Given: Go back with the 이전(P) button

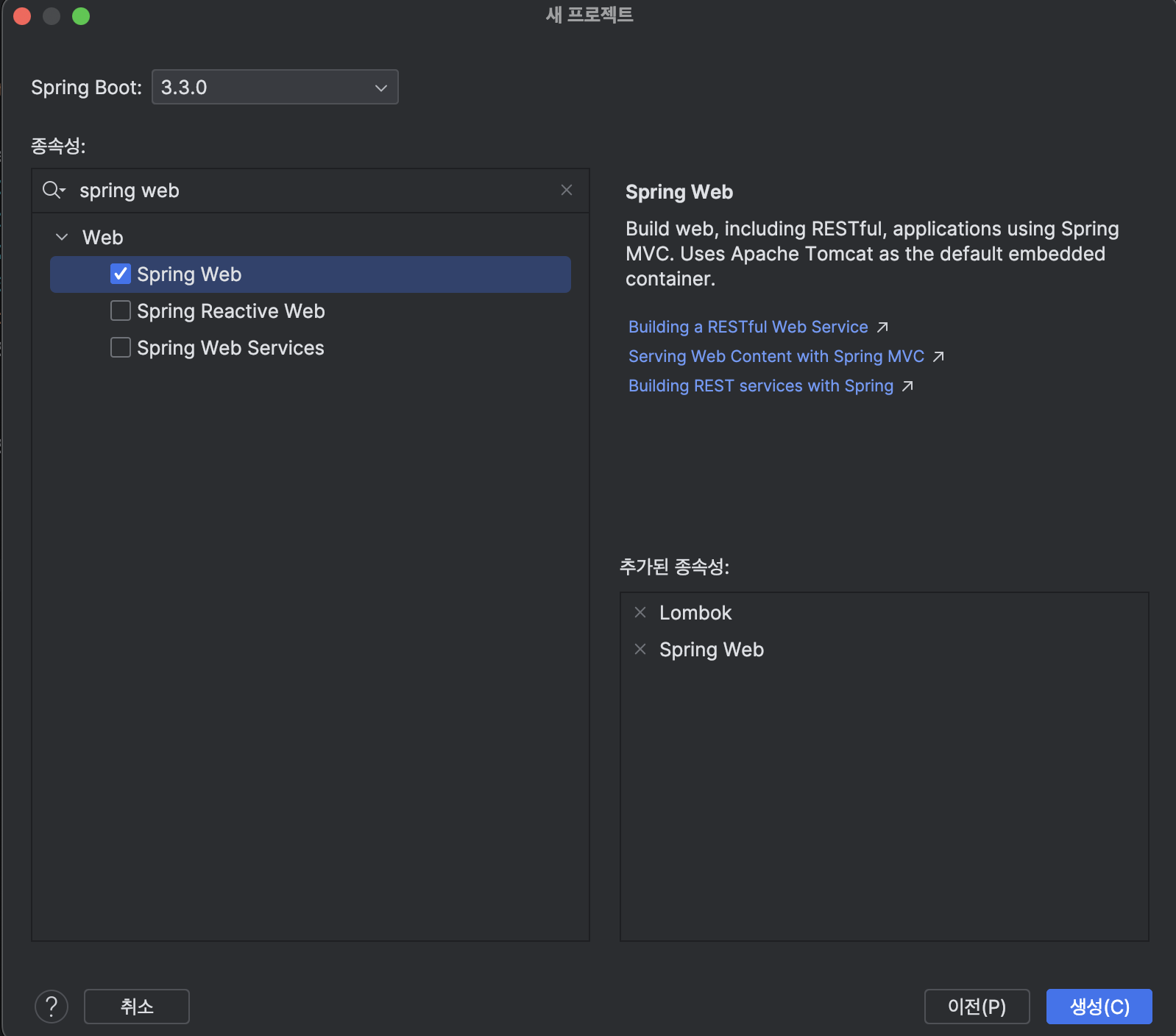Looking at the screenshot, I should click(x=977, y=1007).
